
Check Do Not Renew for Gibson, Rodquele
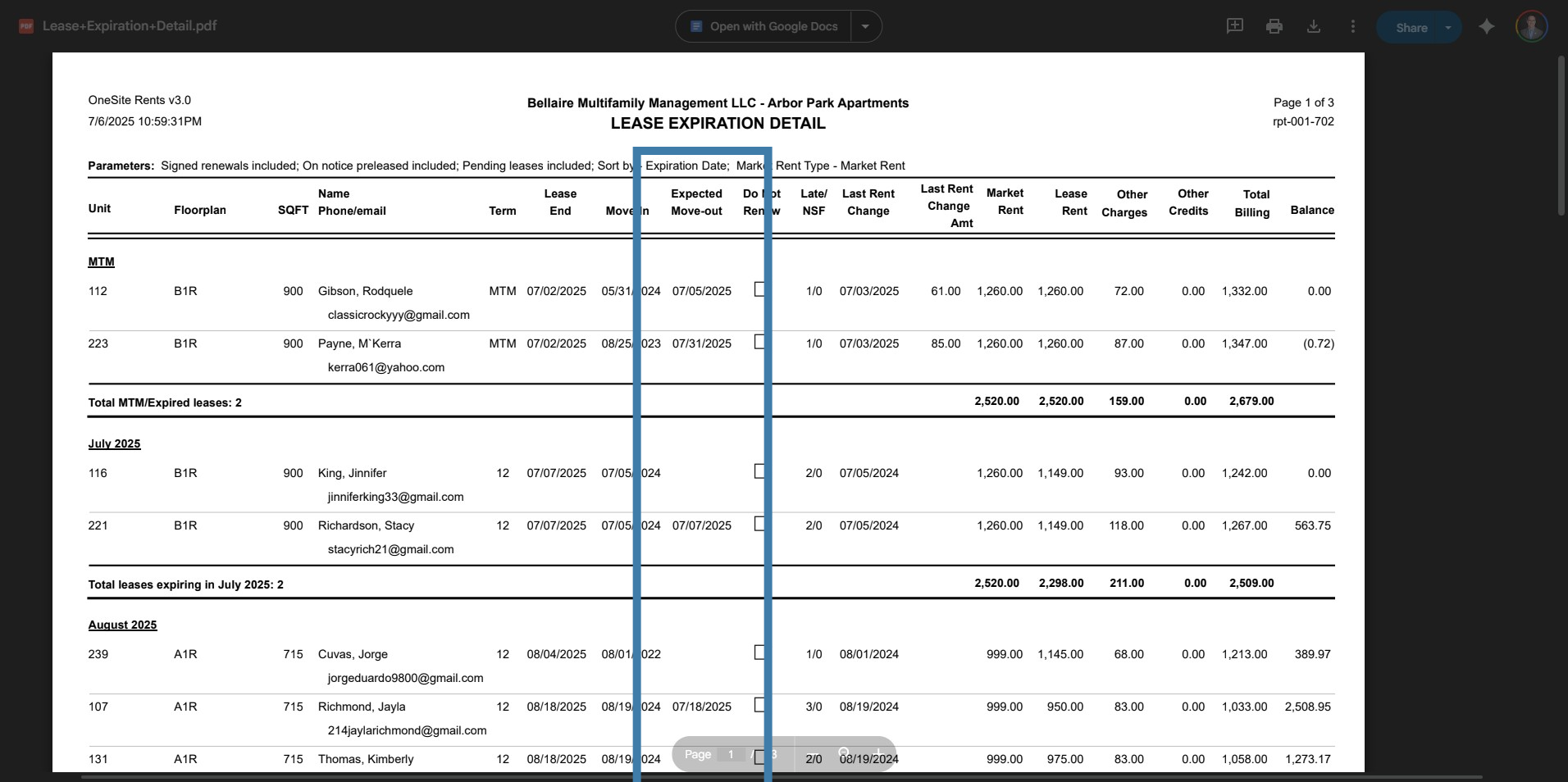(759, 289)
